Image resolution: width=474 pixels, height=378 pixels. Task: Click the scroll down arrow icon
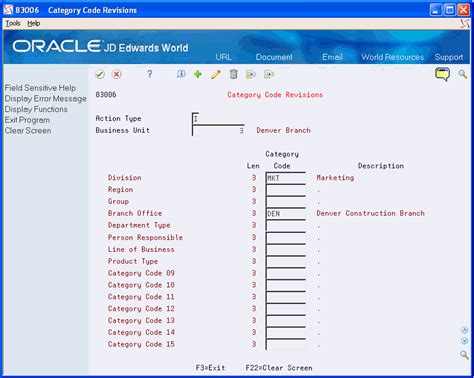point(464,341)
